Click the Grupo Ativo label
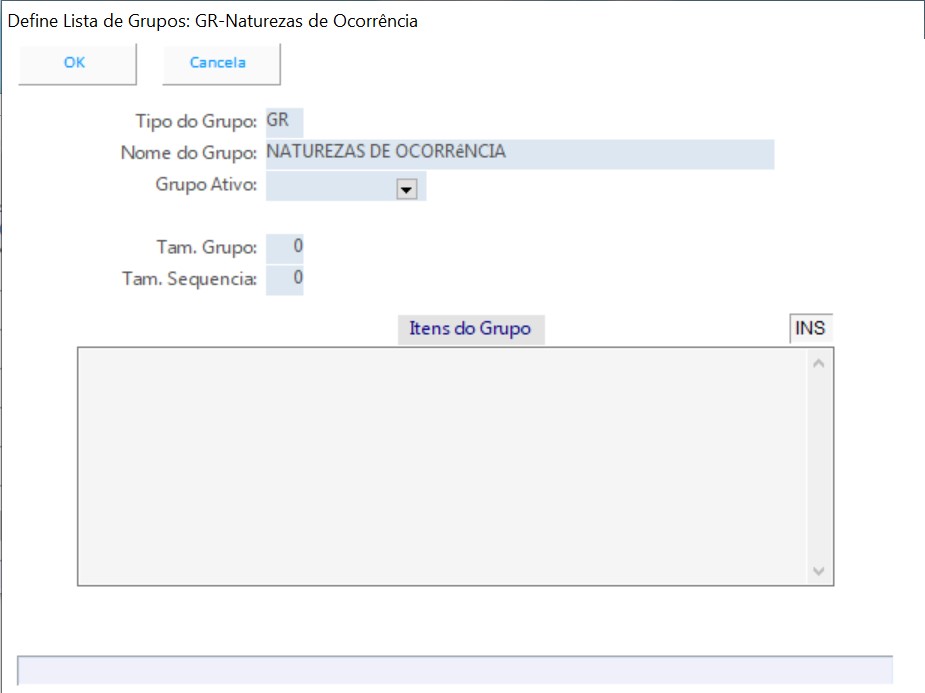The width and height of the screenshot is (925, 693). coord(206,185)
